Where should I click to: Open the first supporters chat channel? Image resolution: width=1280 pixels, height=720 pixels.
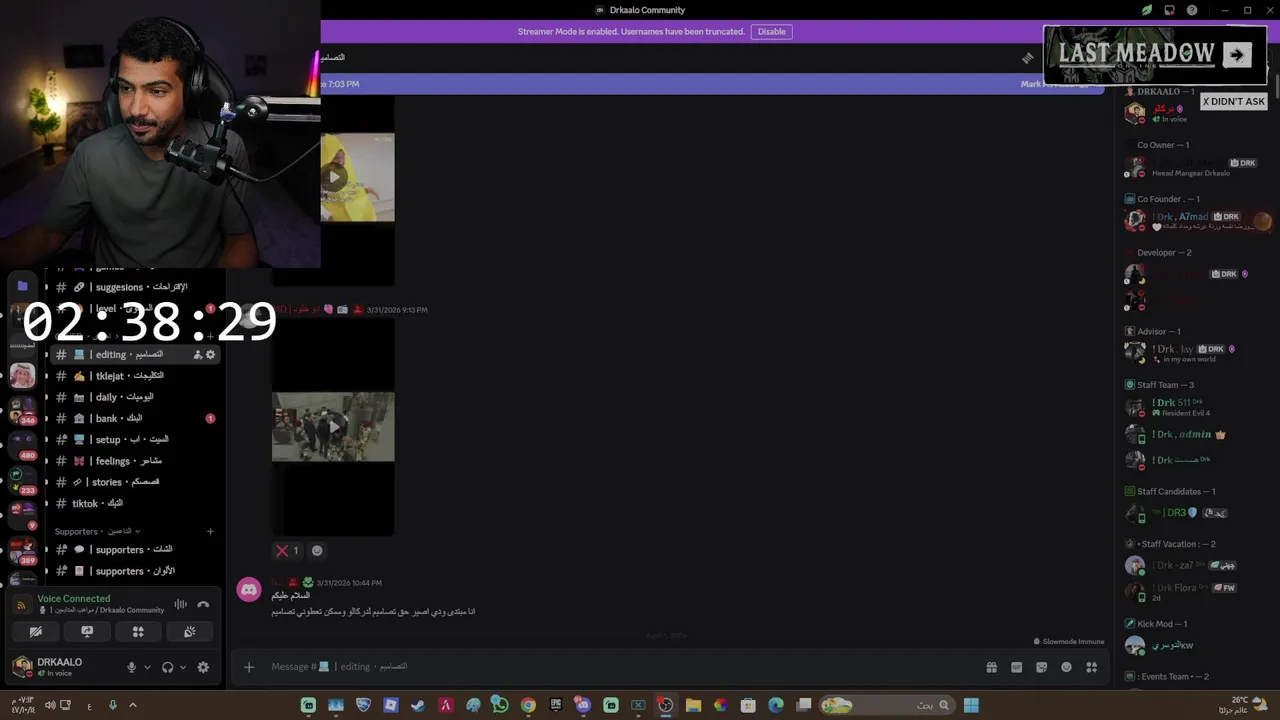point(133,550)
